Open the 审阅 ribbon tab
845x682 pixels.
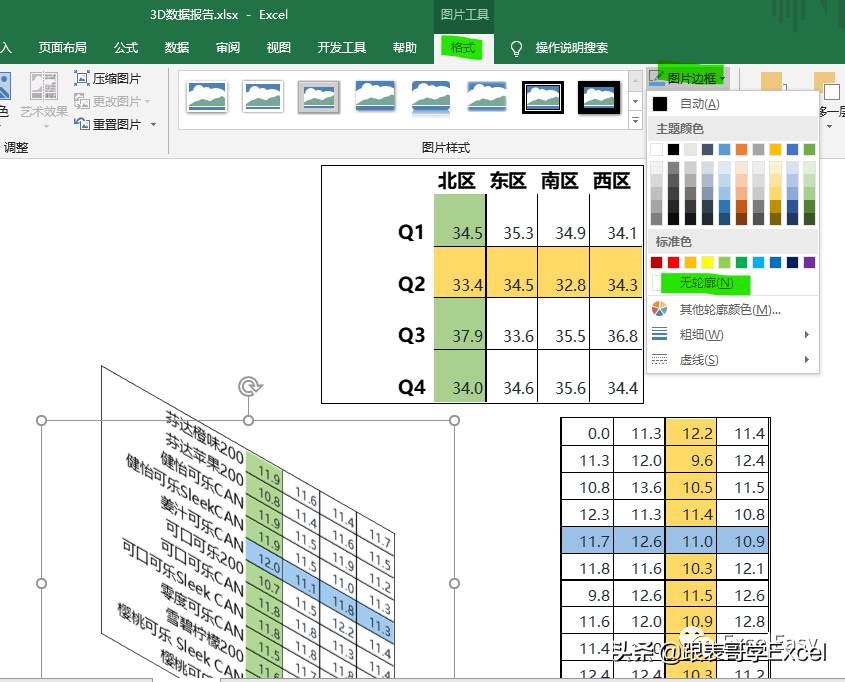[228, 48]
